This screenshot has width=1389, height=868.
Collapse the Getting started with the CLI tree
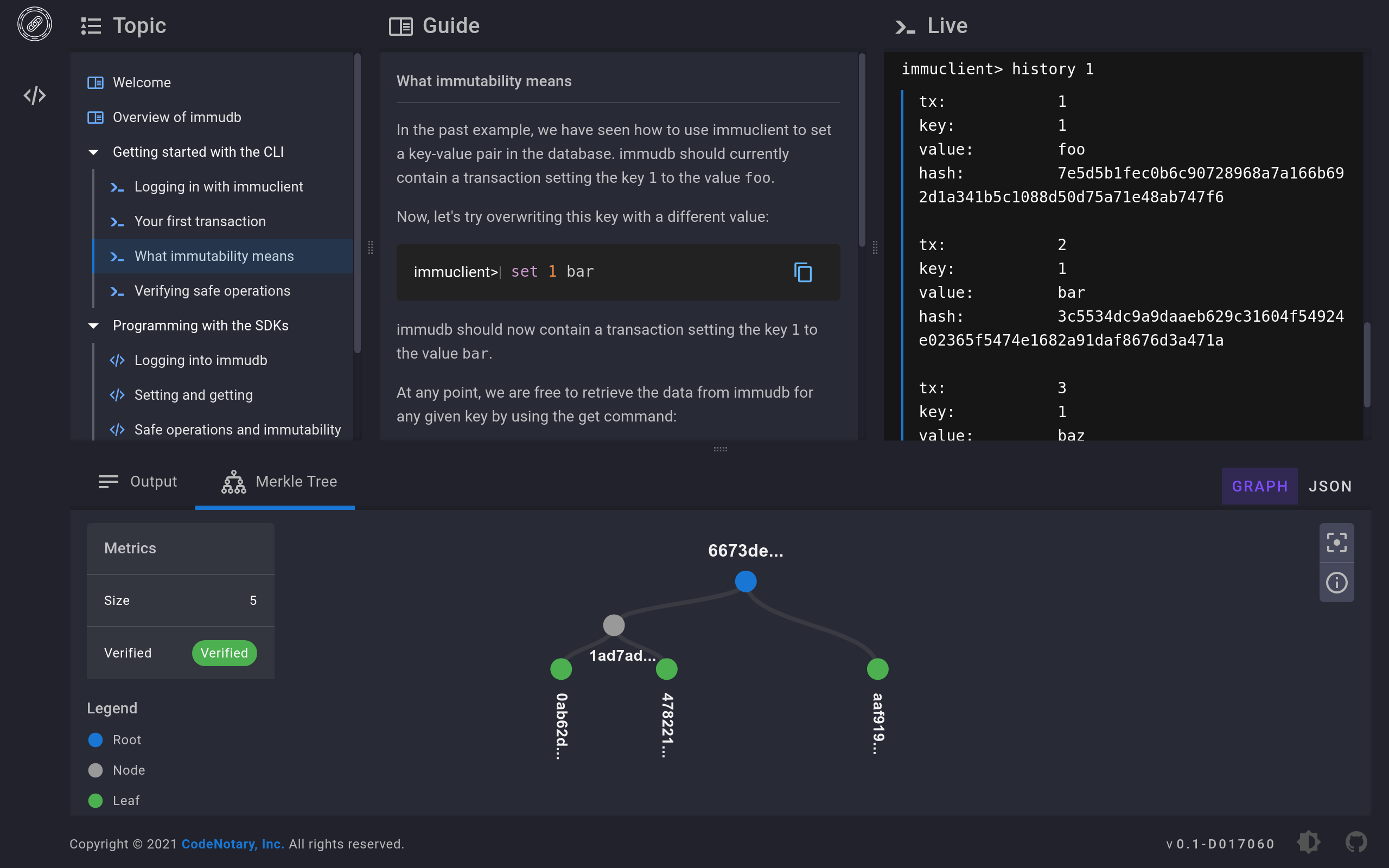[x=94, y=151]
